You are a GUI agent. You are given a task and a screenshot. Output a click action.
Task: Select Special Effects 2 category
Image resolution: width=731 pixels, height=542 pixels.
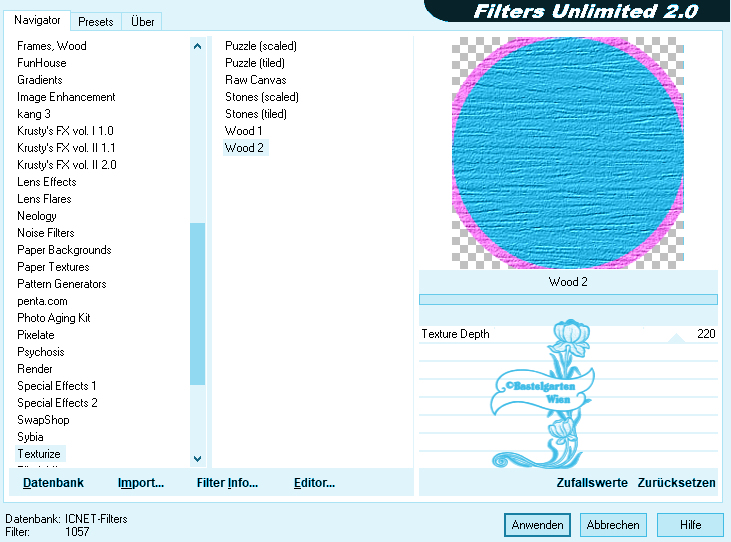point(57,403)
